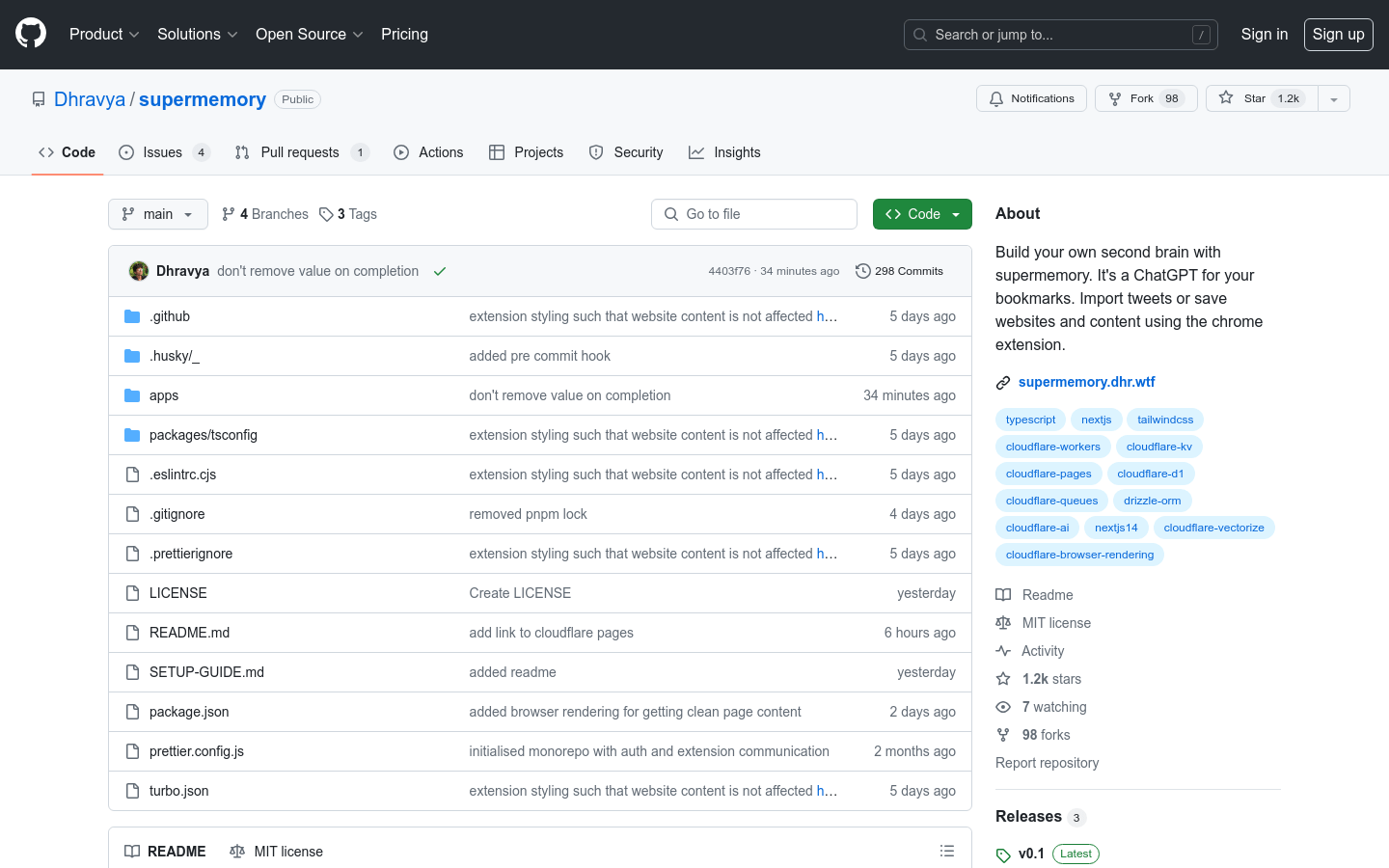
Task: Open the apps folder
Action: coord(164,395)
